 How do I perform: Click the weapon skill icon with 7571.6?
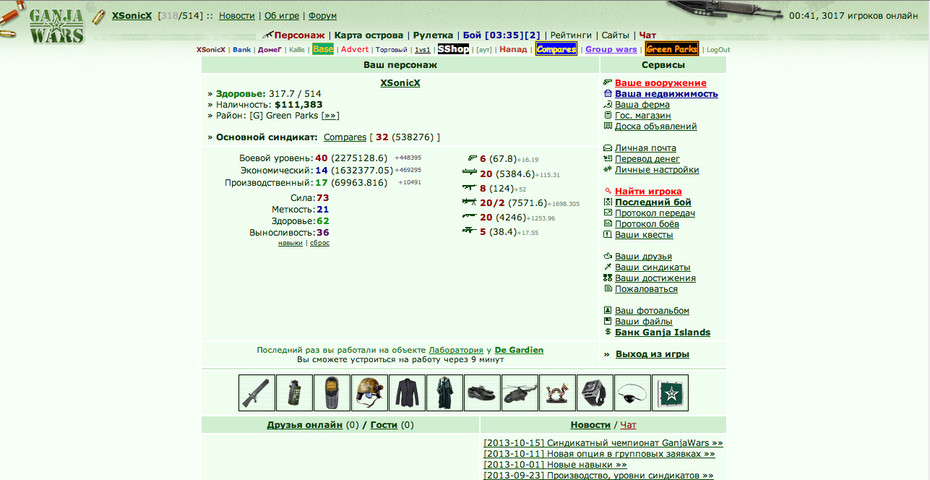click(x=470, y=202)
